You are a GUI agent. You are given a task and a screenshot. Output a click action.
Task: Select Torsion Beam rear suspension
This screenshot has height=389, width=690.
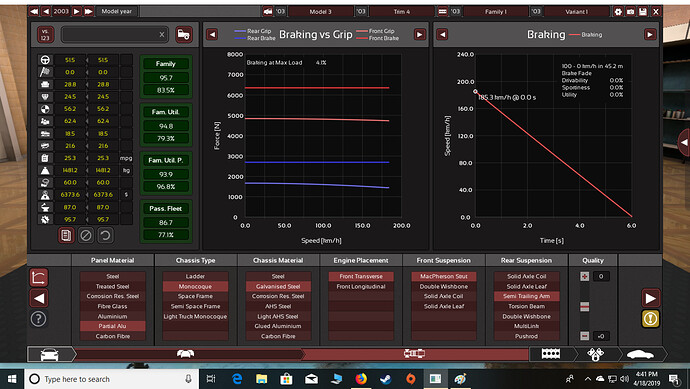[526, 306]
